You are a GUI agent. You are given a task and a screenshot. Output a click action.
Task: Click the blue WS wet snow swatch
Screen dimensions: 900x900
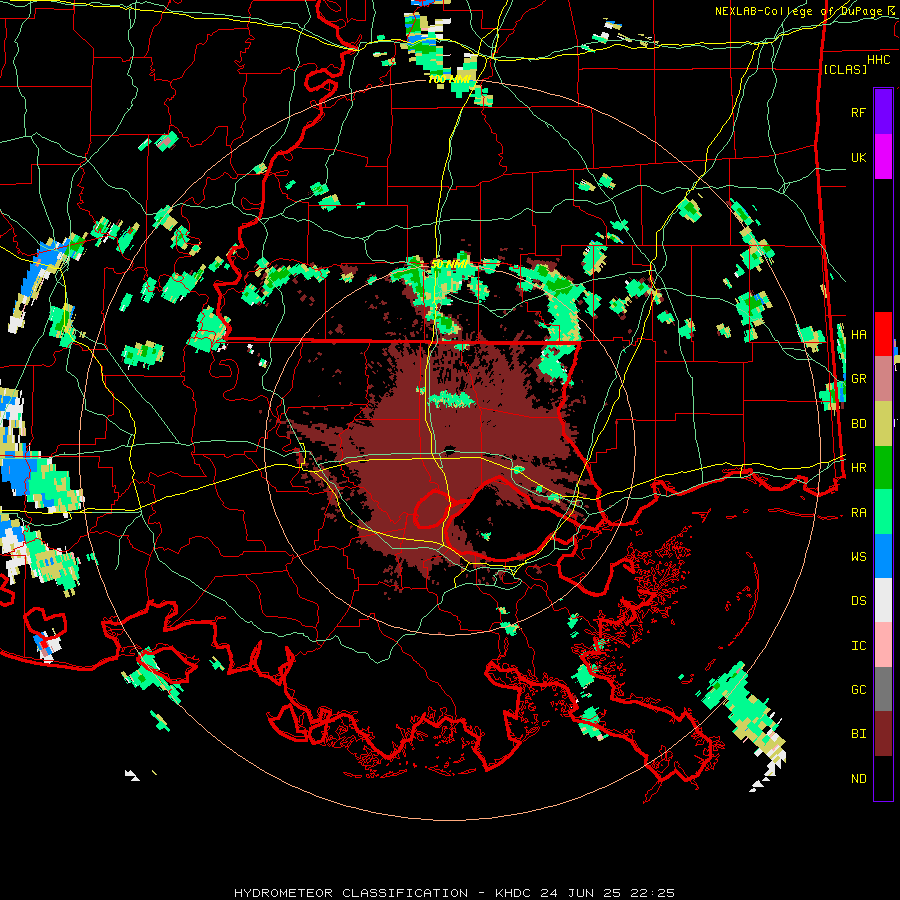883,556
